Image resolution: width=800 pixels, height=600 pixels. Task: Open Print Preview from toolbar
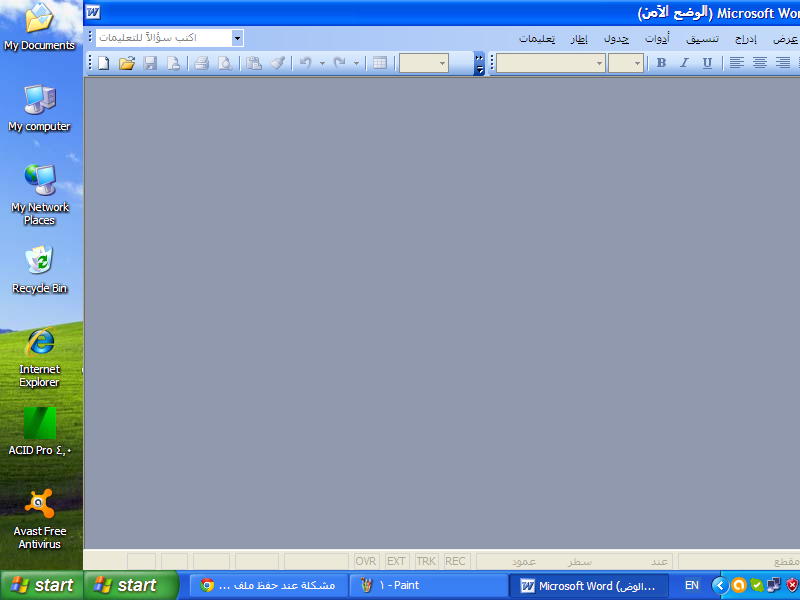pyautogui.click(x=225, y=63)
